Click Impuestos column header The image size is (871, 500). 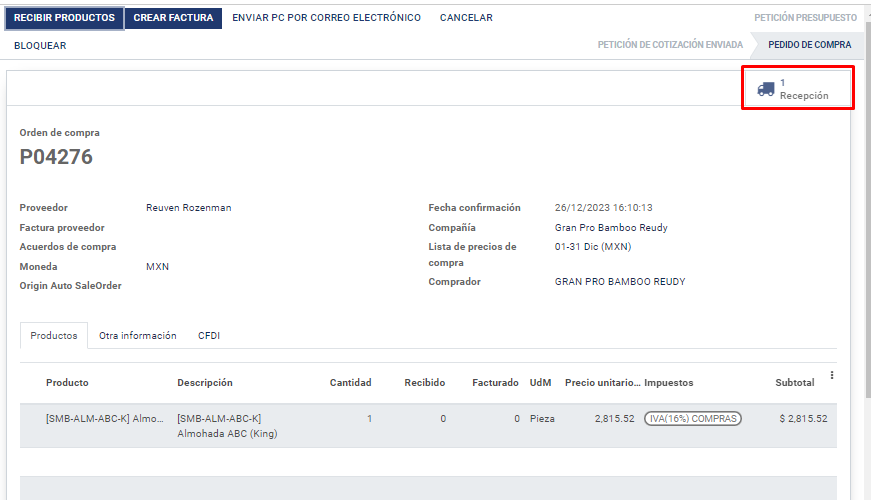pos(669,383)
